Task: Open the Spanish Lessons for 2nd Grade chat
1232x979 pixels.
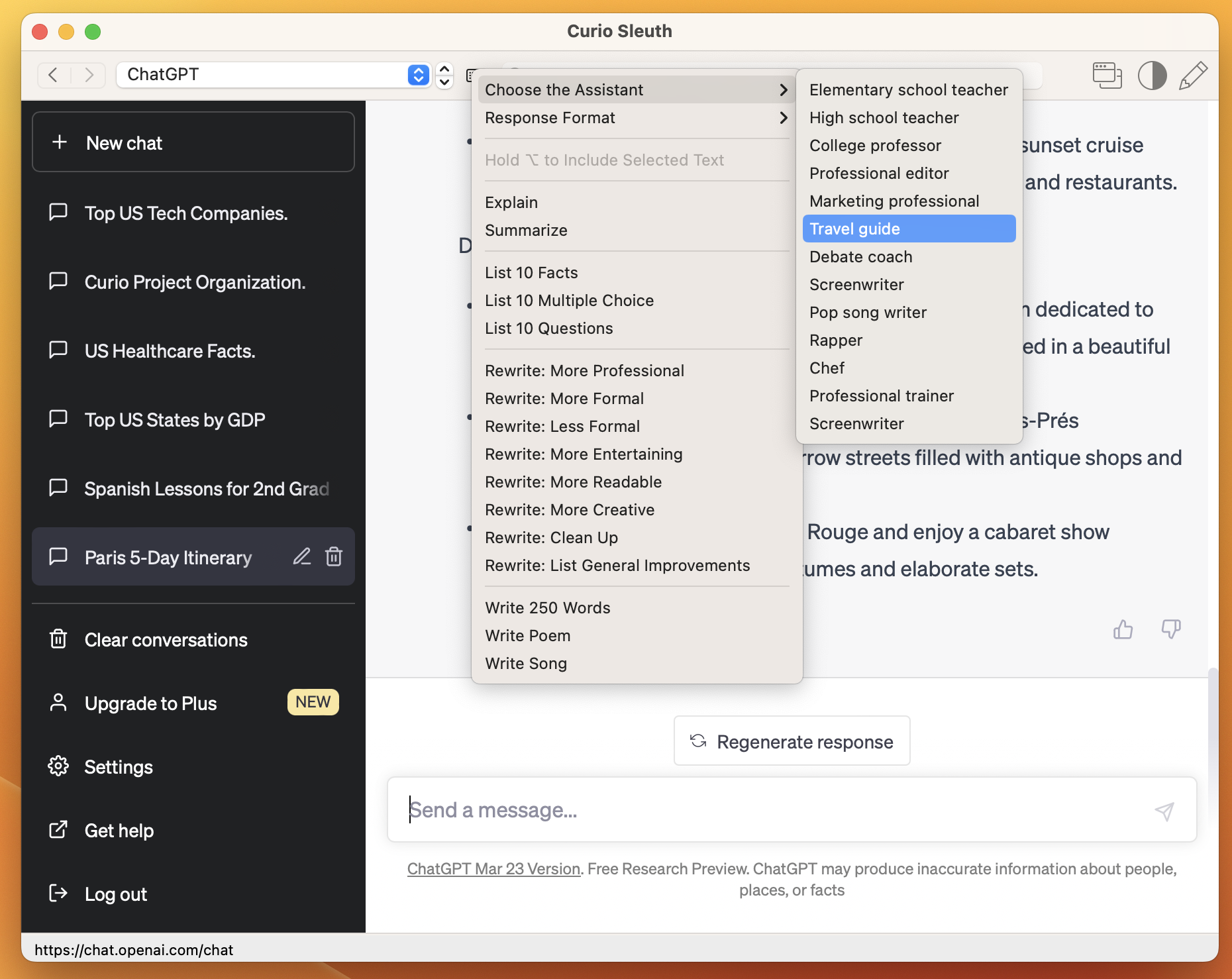Action: pyautogui.click(x=193, y=489)
